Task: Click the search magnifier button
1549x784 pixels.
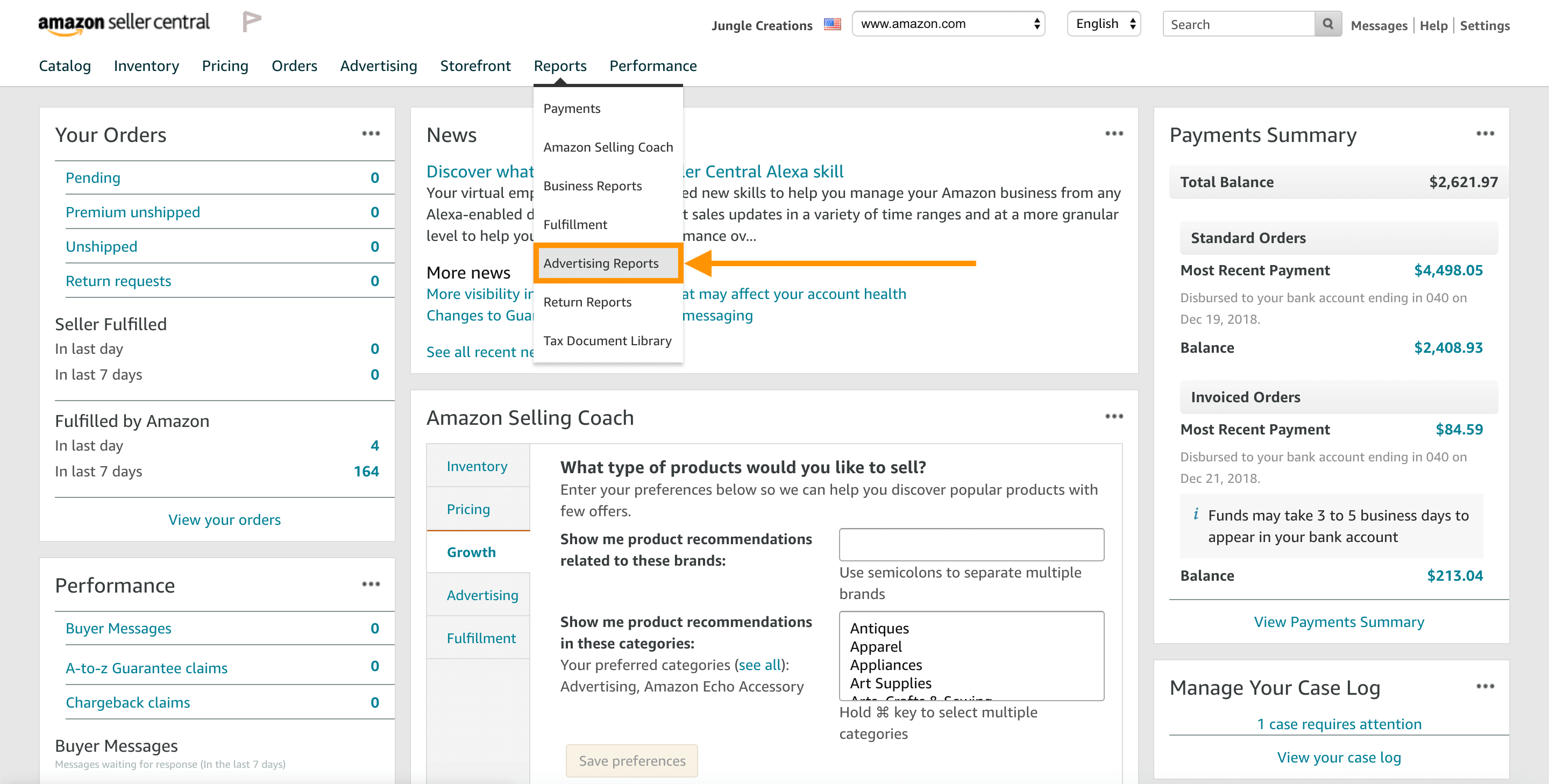Action: coord(1328,24)
